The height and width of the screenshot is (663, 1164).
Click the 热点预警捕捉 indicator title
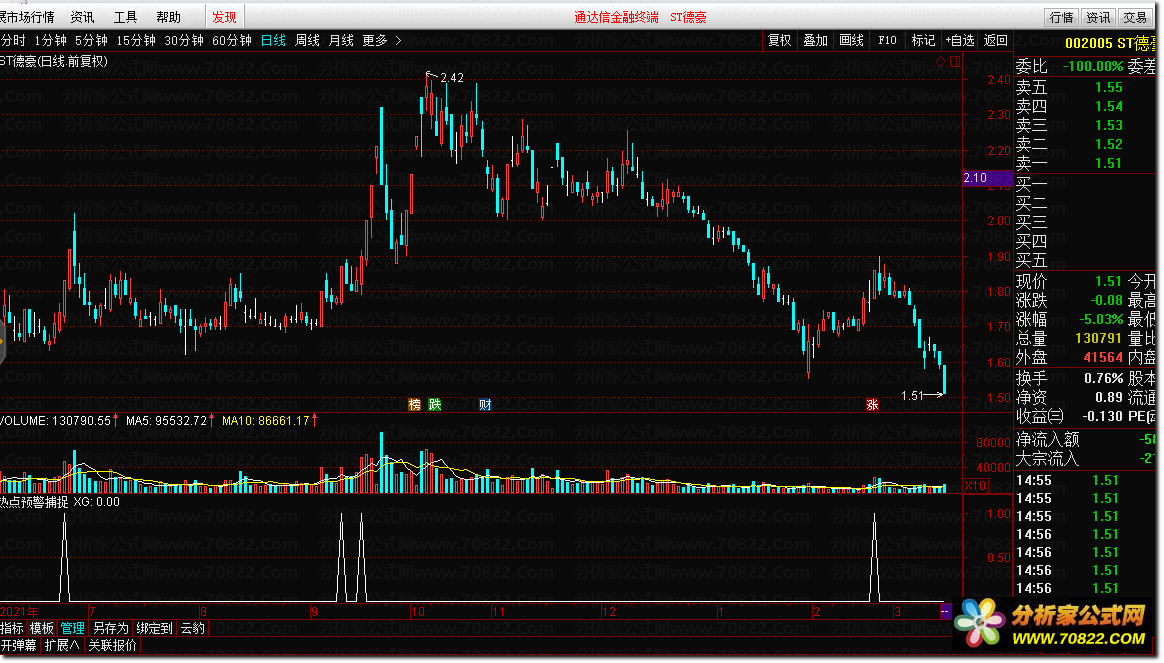pos(34,502)
